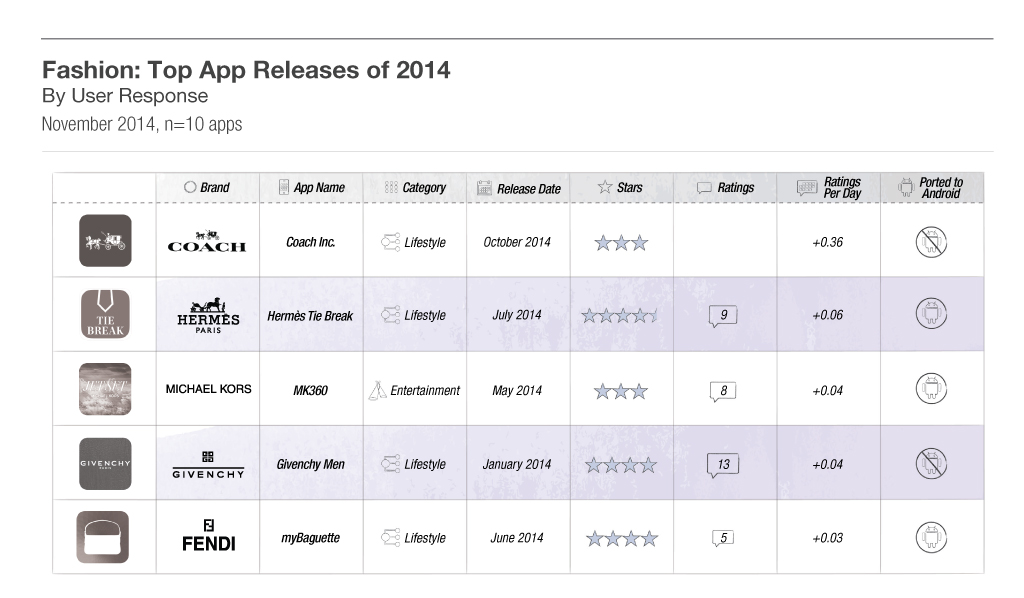Click the Lifestyle category icon in Coach row

pyautogui.click(x=390, y=242)
